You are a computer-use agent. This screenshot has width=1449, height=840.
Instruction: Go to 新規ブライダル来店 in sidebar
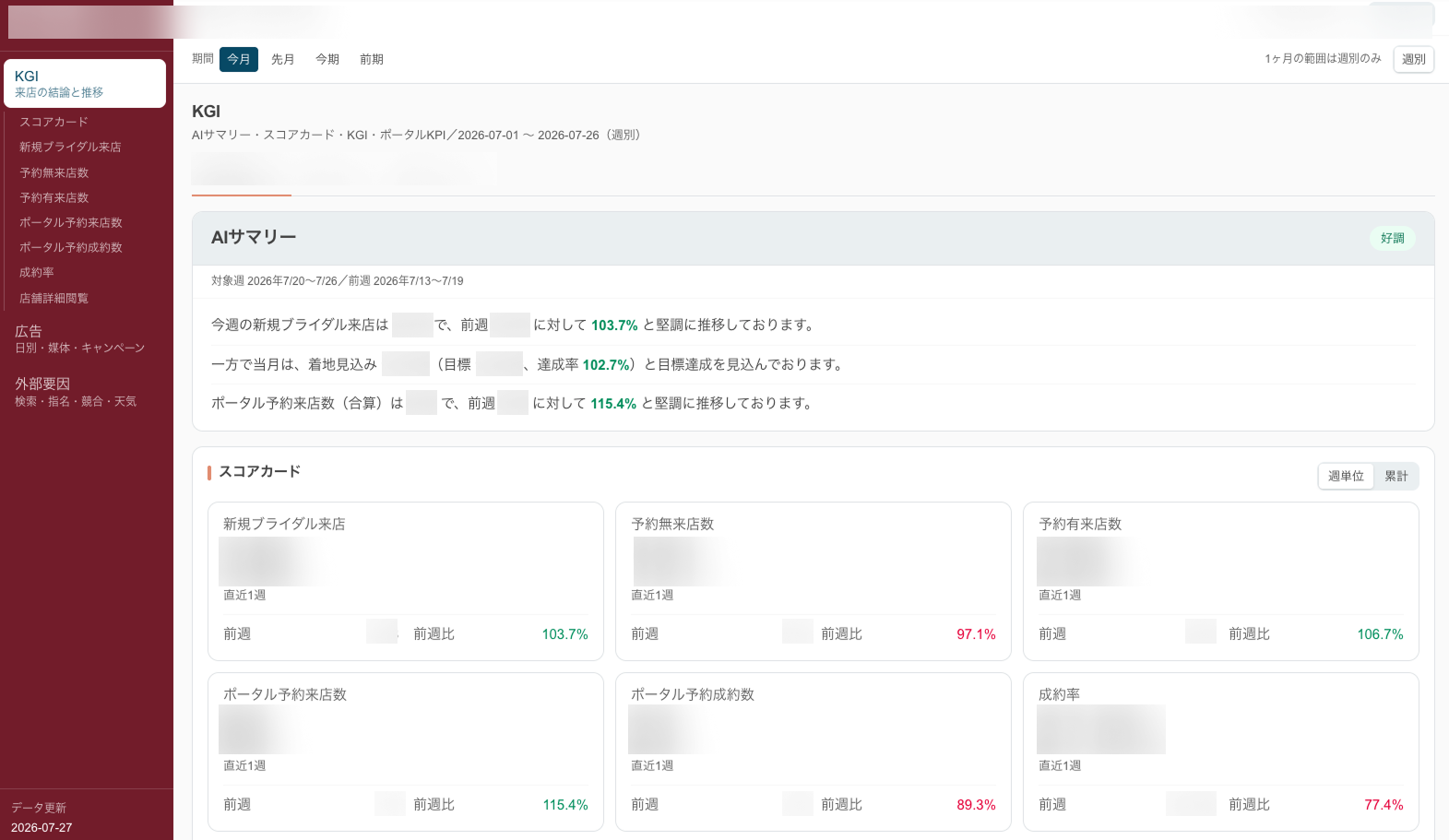[70, 147]
